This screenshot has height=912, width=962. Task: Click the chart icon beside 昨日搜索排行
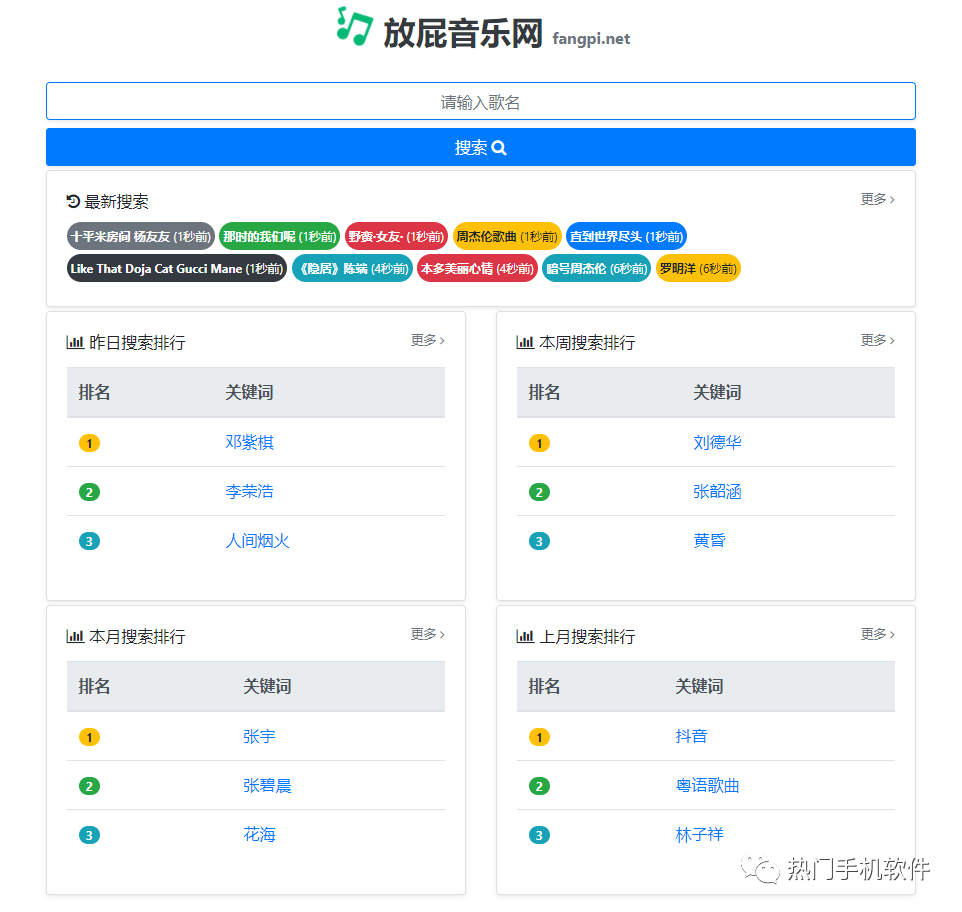75,342
